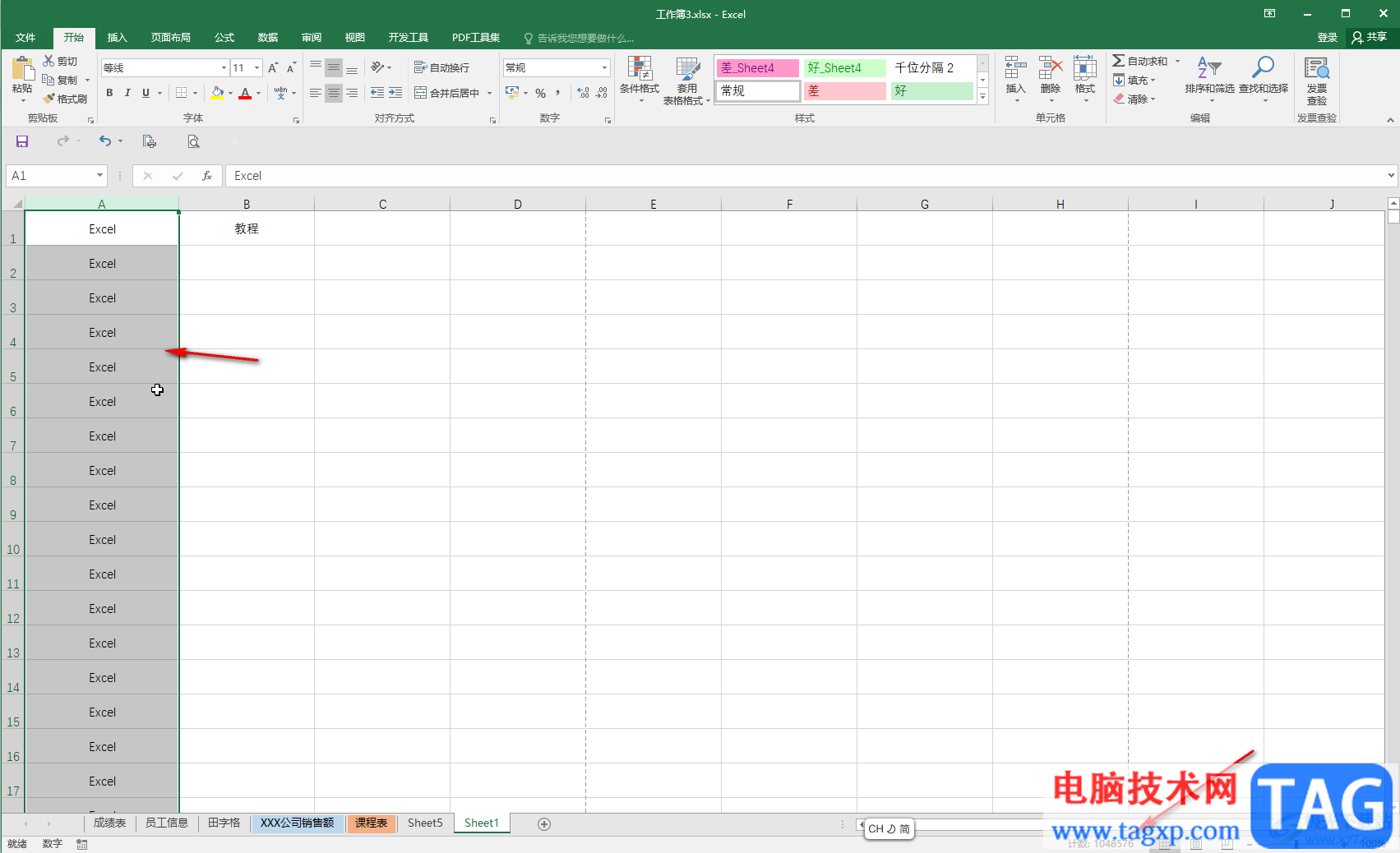Open number format dropdown 常规

tap(605, 68)
